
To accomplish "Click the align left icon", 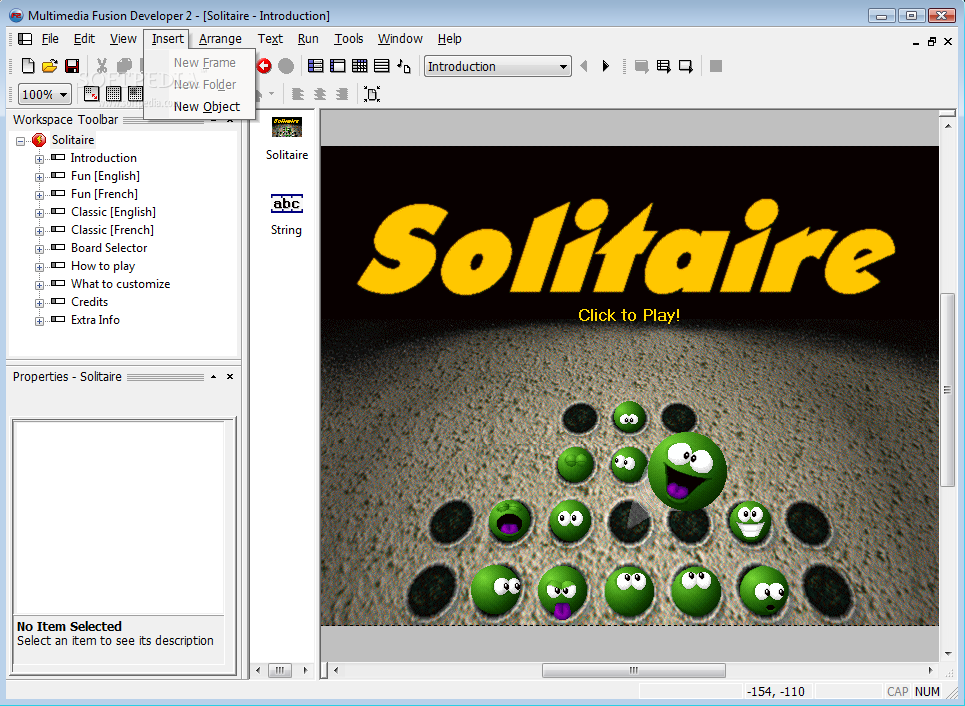I will [298, 94].
